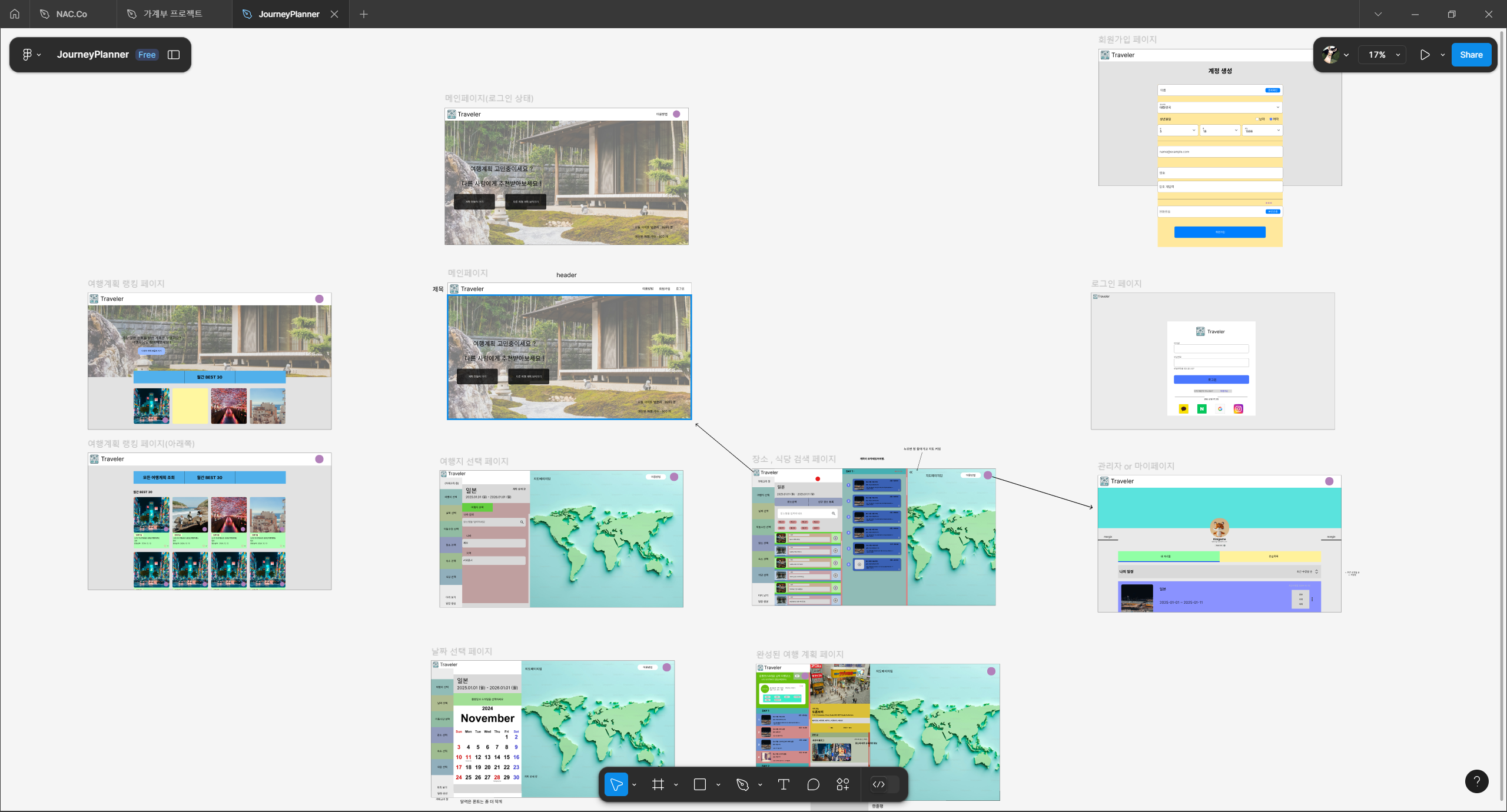Select the header text on canvas
This screenshot has height=812, width=1507.
[566, 275]
